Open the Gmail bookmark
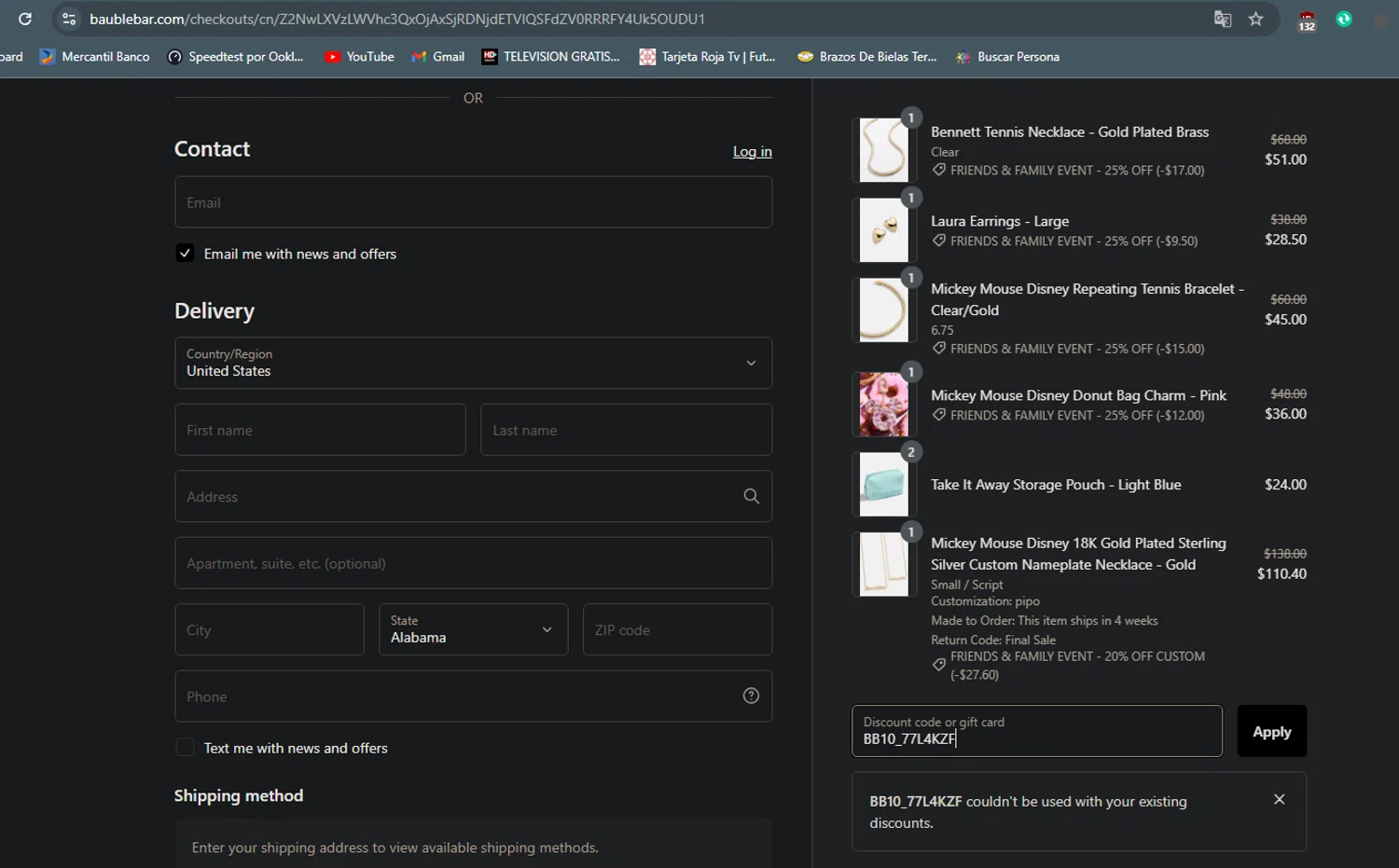Viewport: 1399px width, 868px height. (x=438, y=57)
